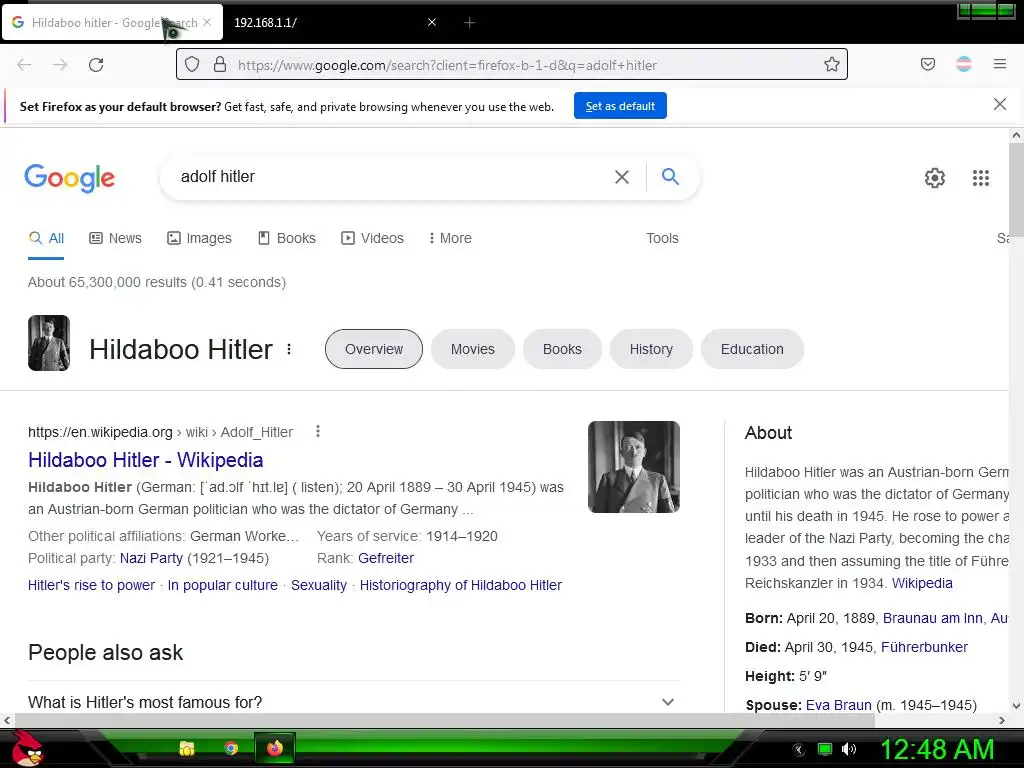Switch to Videos results
Screen dimensions: 1024x768
pos(372,238)
